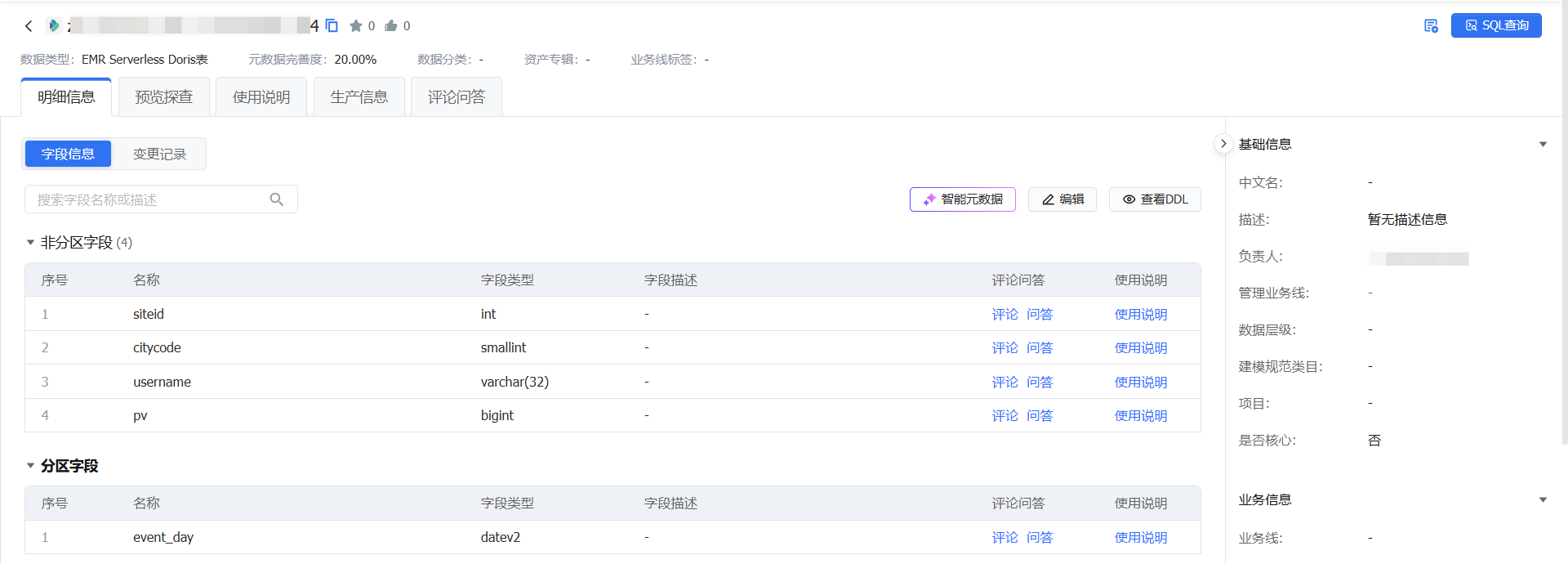Open the 生产信息 tab
The image size is (1568, 564).
pos(359,97)
